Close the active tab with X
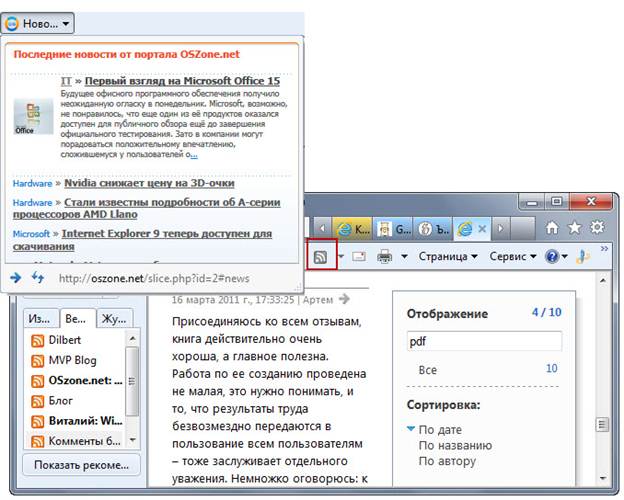624x500 pixels. pos(482,229)
